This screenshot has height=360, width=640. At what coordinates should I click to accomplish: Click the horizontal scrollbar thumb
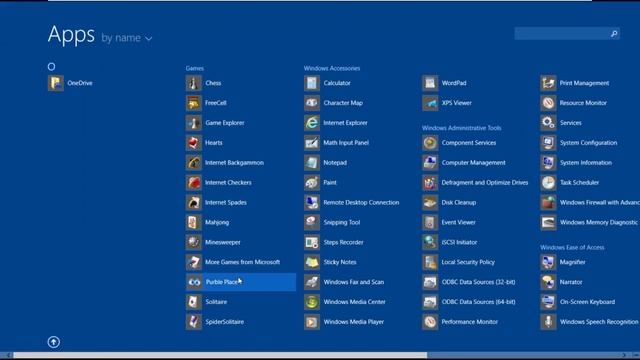(220, 355)
